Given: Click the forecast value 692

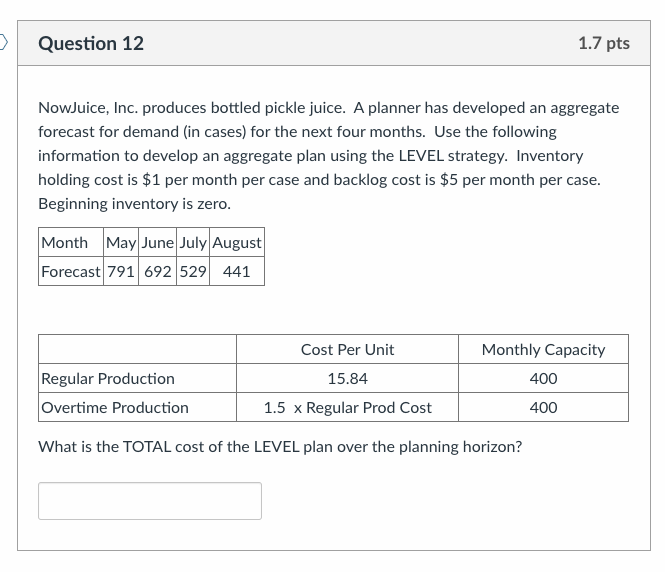Looking at the screenshot, I should [157, 271].
